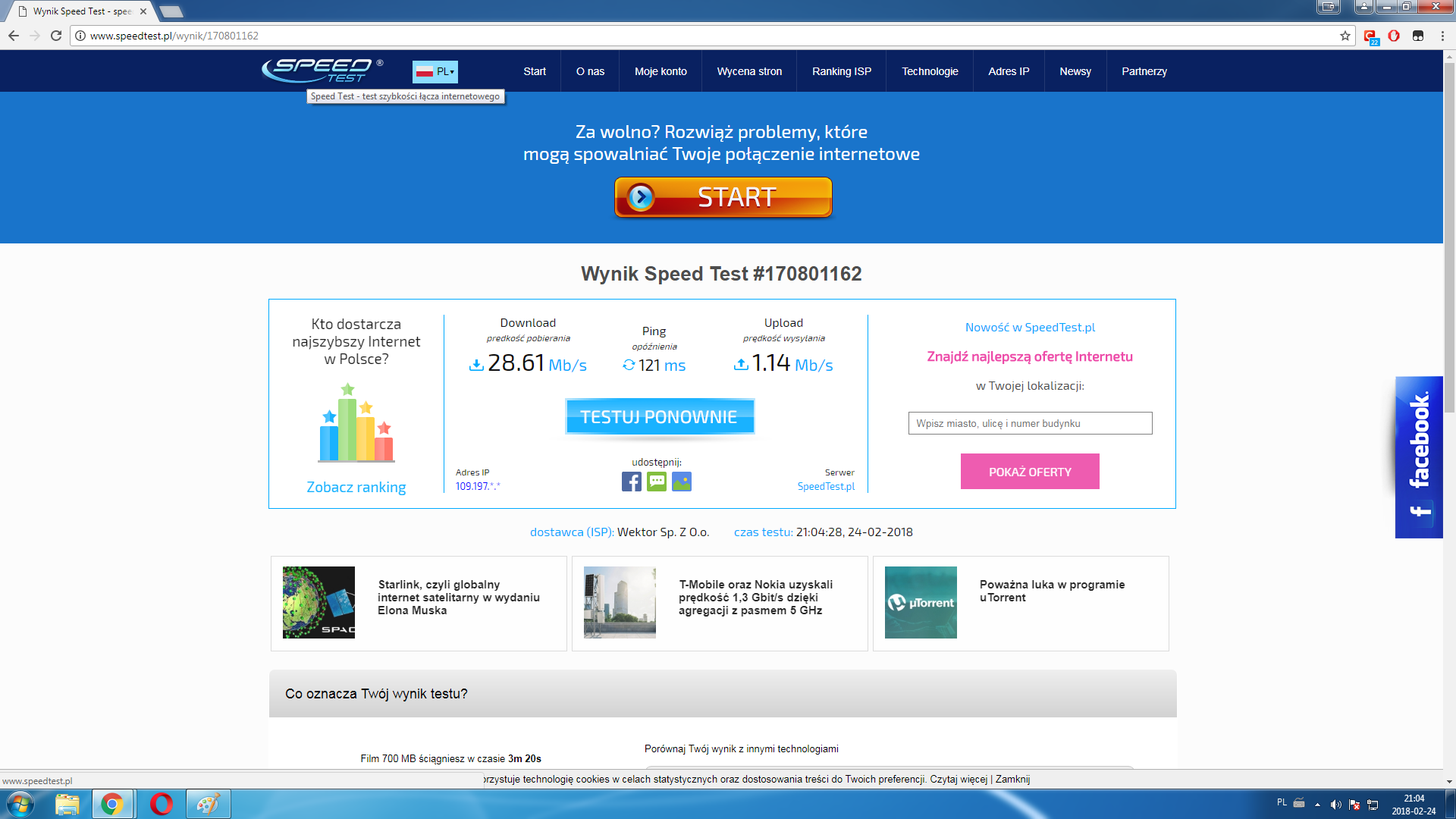This screenshot has width=1456, height=819.
Task: Open the Starlink satellite internet article
Action: [459, 597]
